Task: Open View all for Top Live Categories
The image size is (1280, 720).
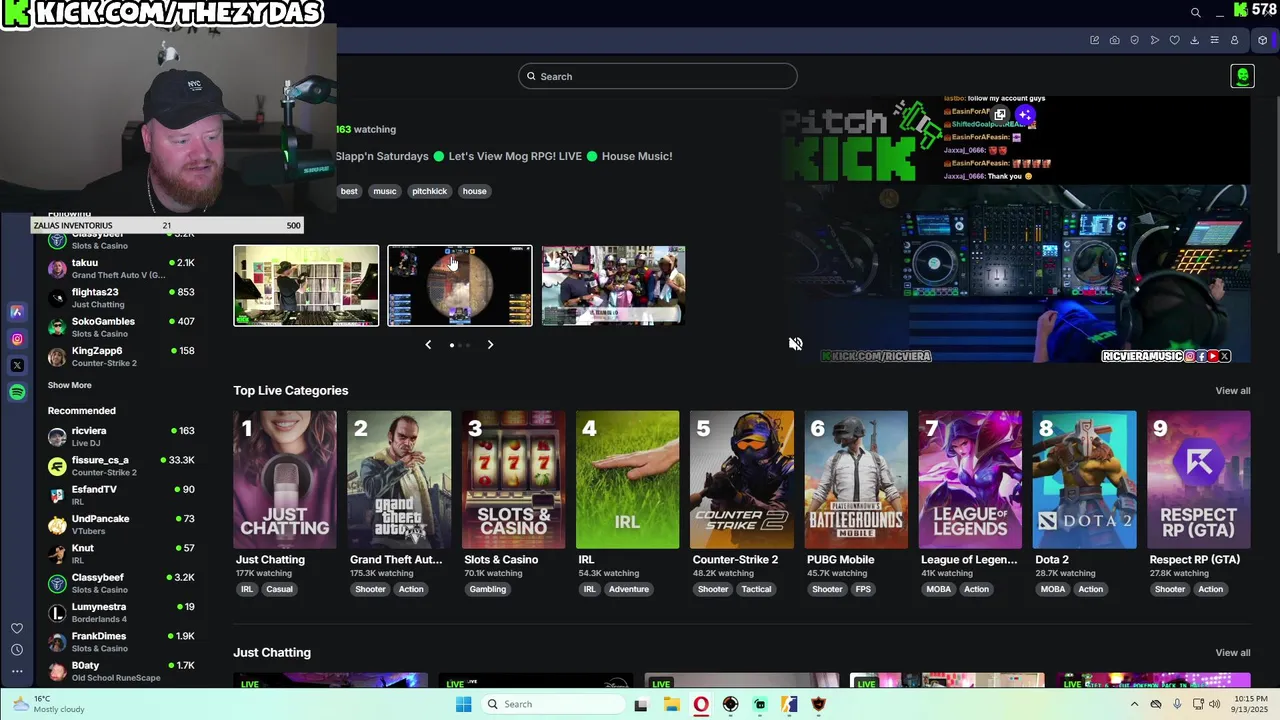Action: tap(1232, 391)
